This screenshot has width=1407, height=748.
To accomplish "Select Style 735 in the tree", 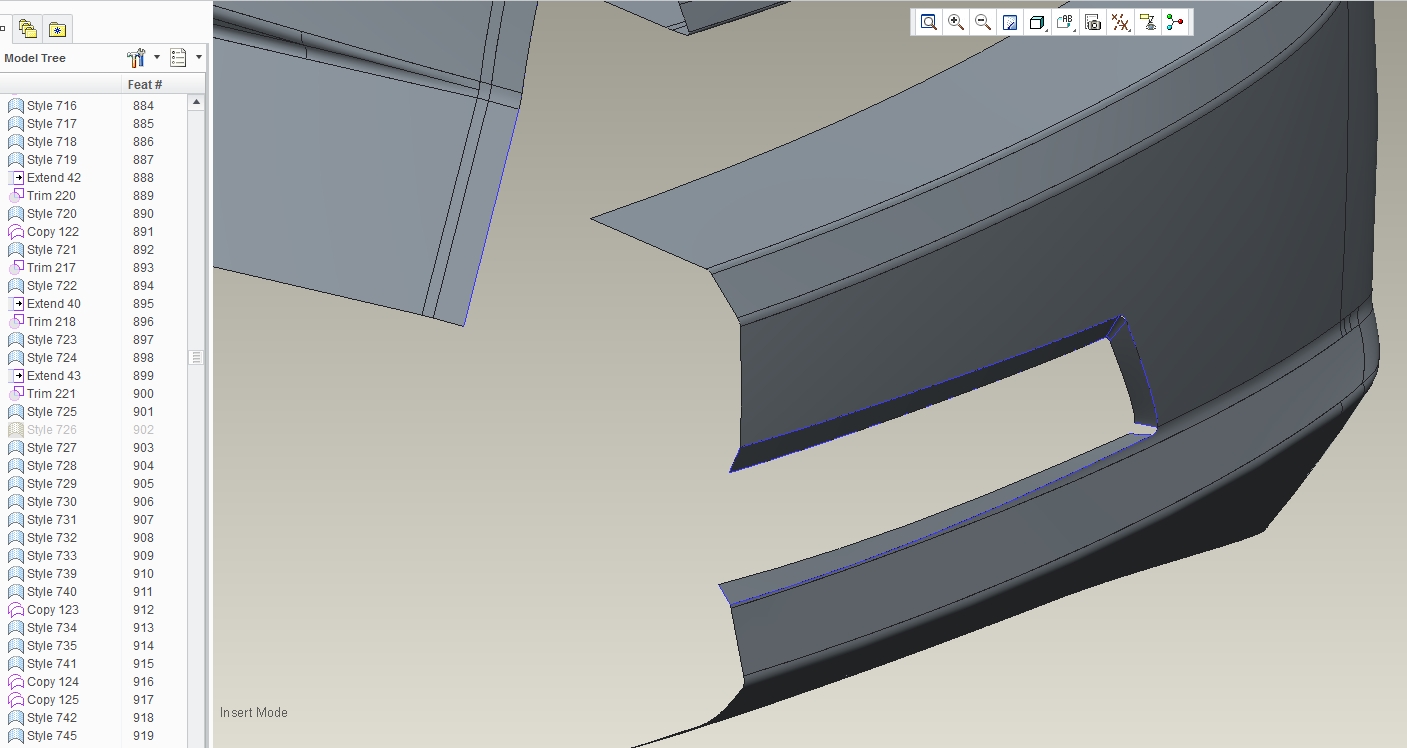I will pos(52,646).
